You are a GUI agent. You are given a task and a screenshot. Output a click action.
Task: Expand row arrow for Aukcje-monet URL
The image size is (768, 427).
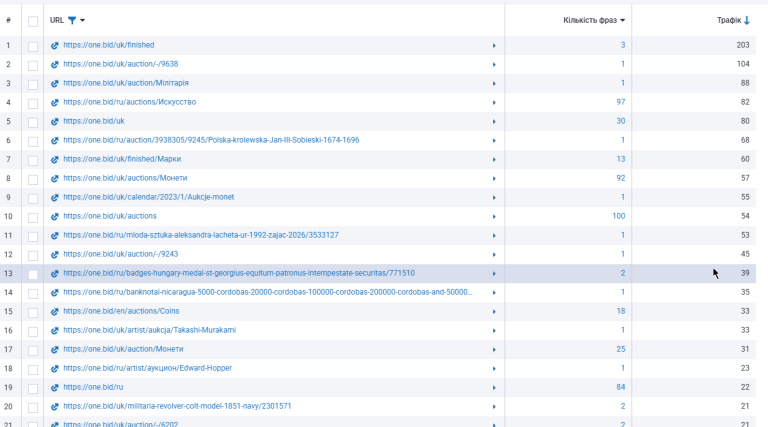click(x=494, y=198)
